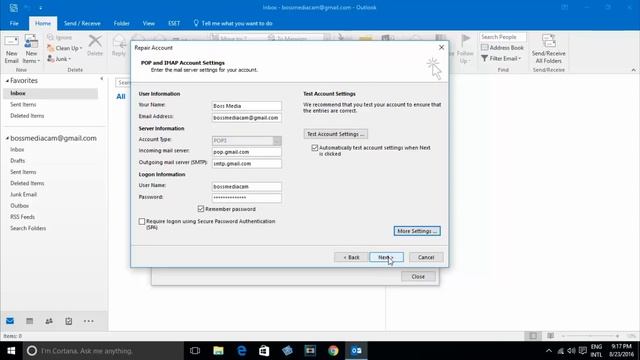Switch to Mail view icon

click(x=10, y=321)
